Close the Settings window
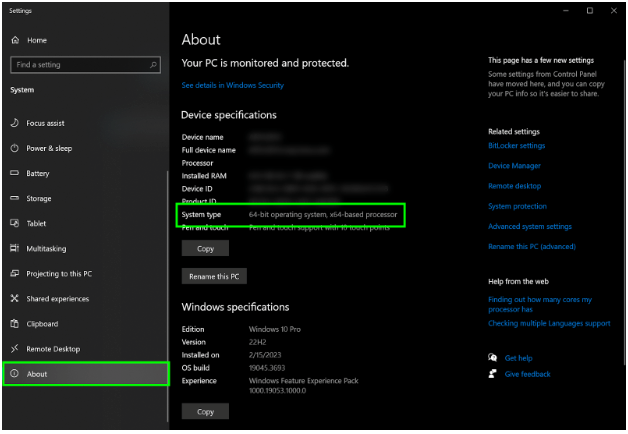 point(614,11)
